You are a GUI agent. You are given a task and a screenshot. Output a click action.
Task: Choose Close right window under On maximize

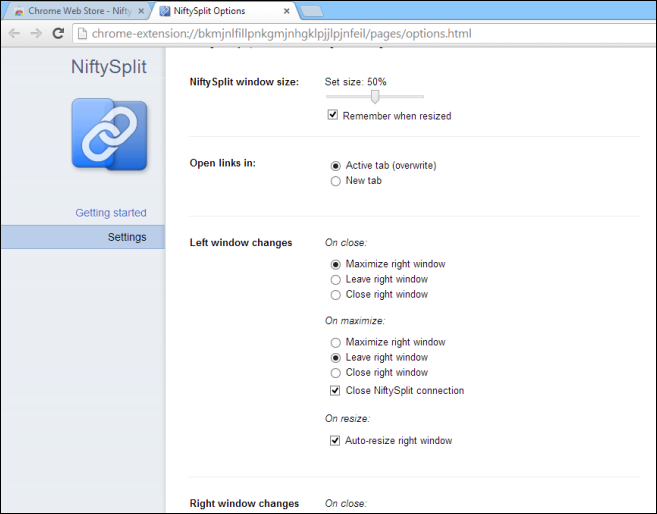pyautogui.click(x=336, y=372)
